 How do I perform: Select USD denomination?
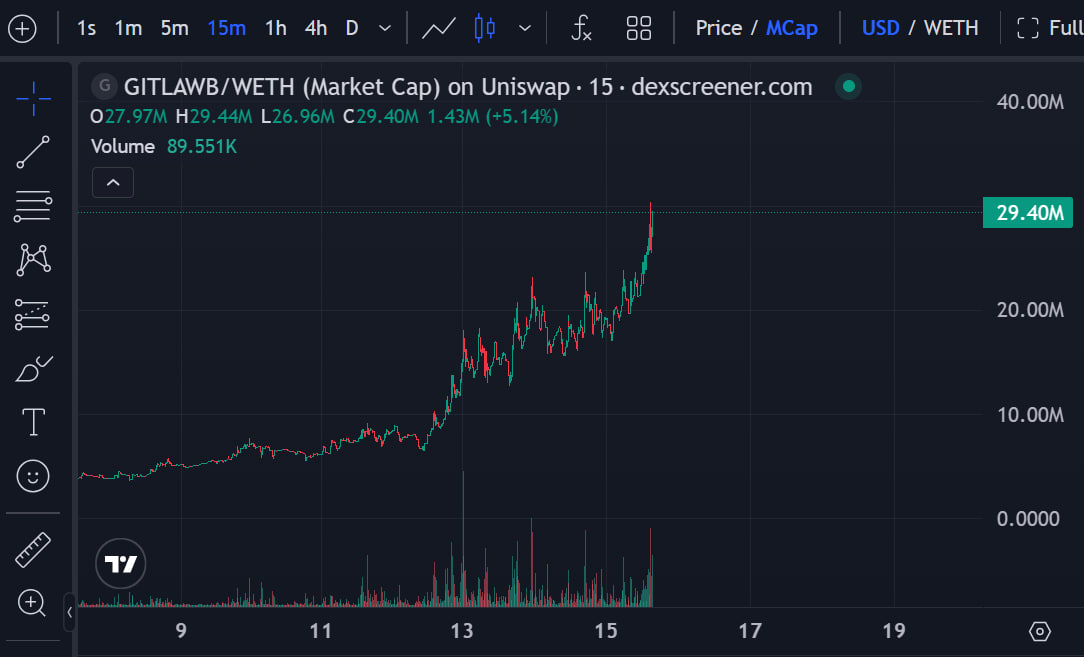(x=880, y=28)
